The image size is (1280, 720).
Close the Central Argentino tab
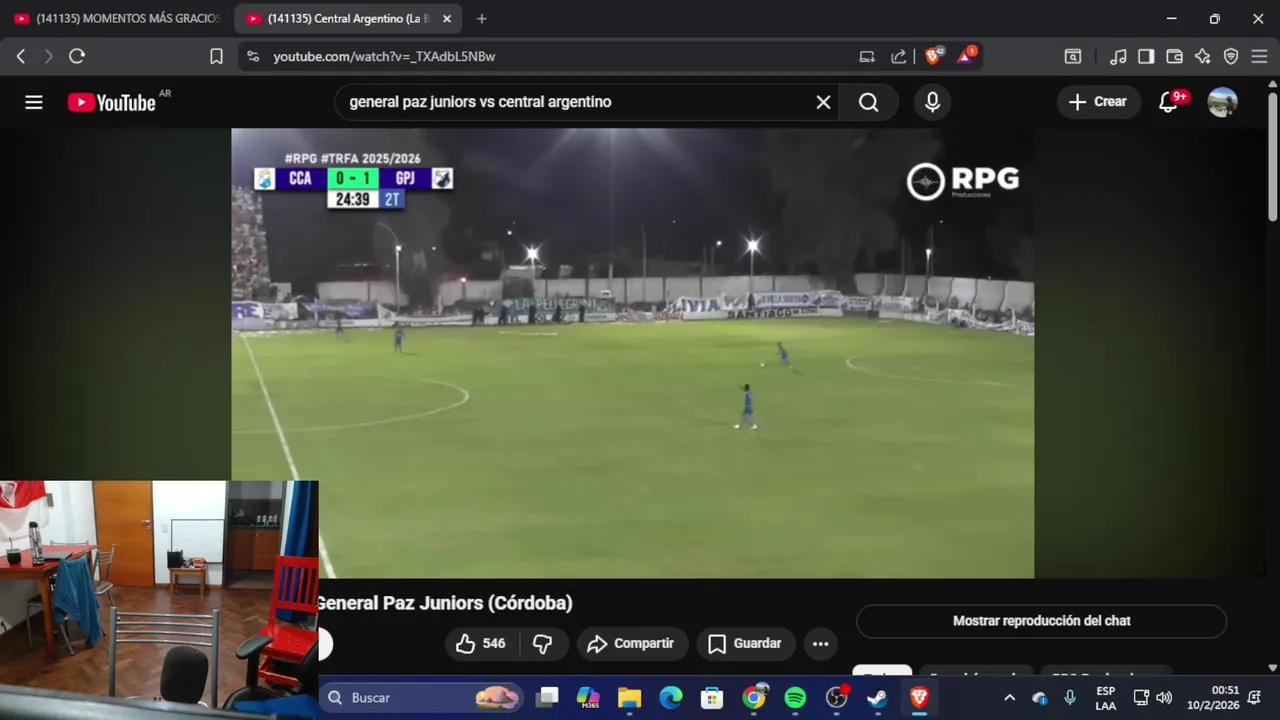point(446,19)
